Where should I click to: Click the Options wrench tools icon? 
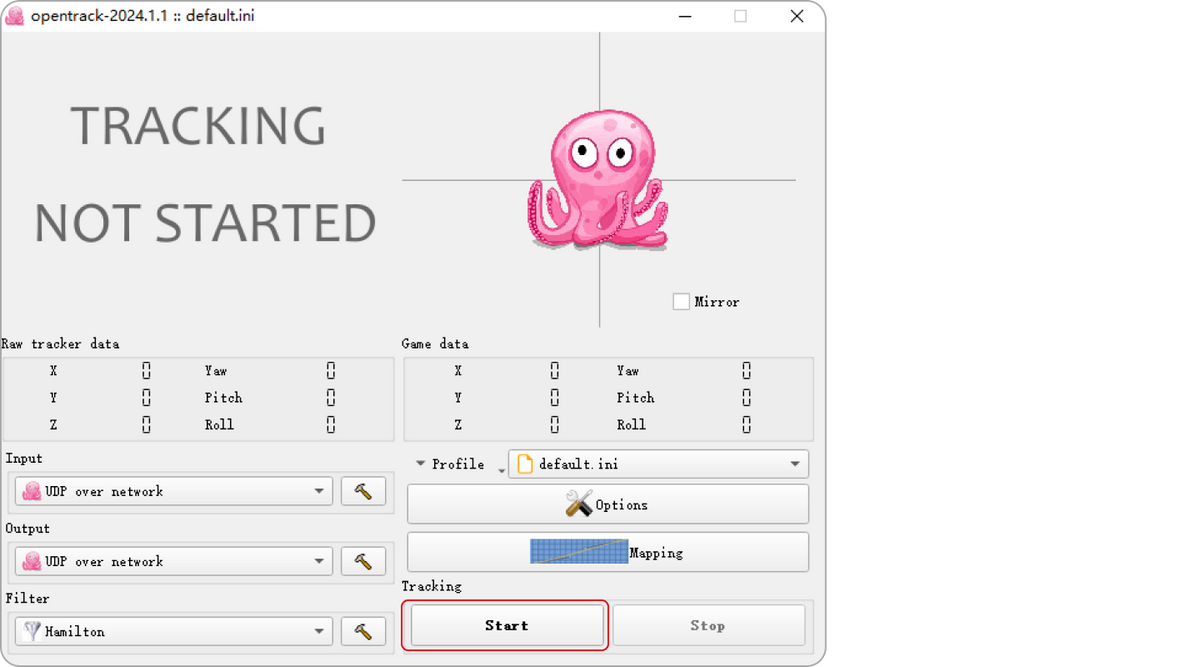click(579, 504)
